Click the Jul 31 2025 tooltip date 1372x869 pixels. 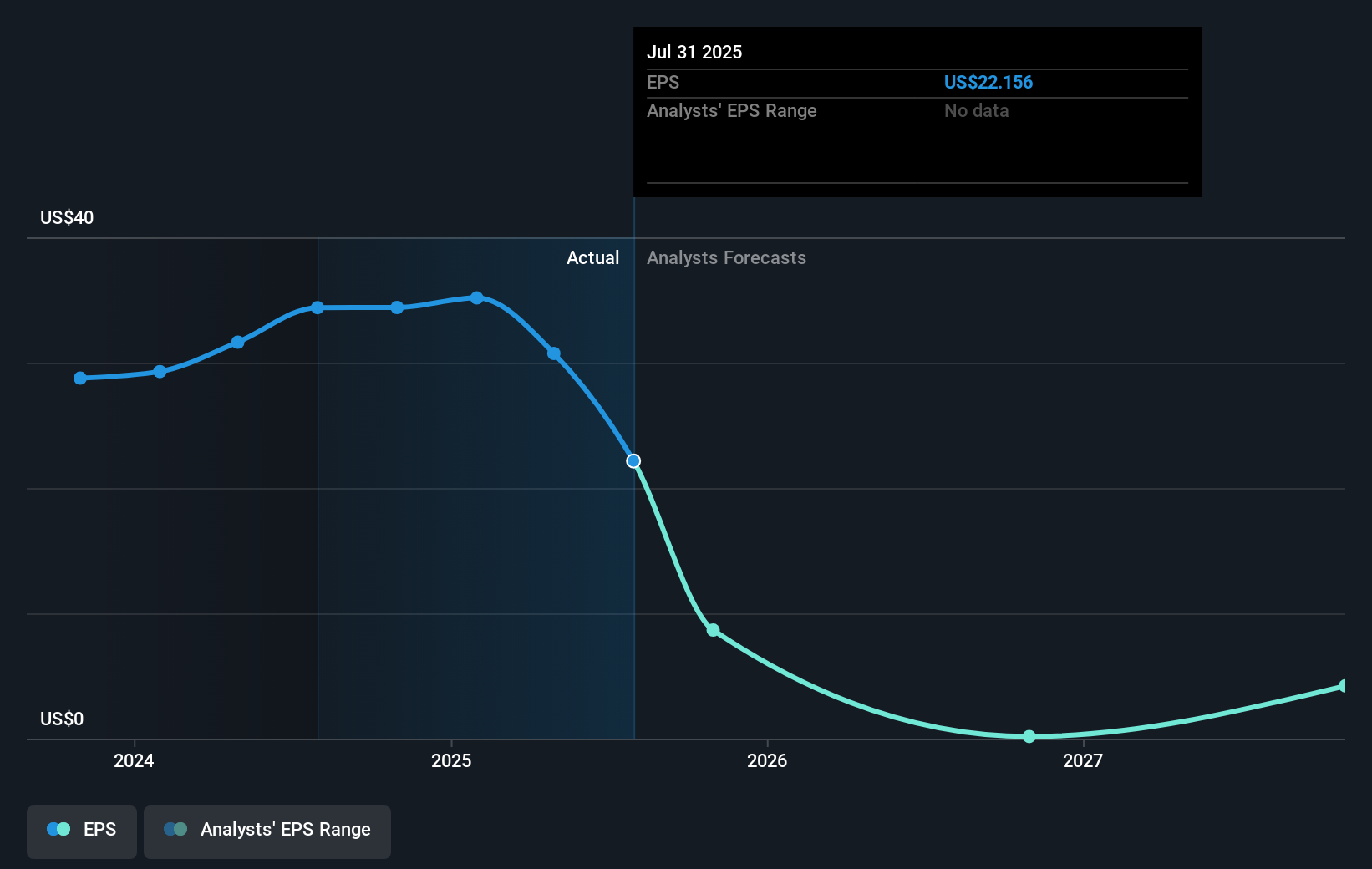(x=694, y=52)
